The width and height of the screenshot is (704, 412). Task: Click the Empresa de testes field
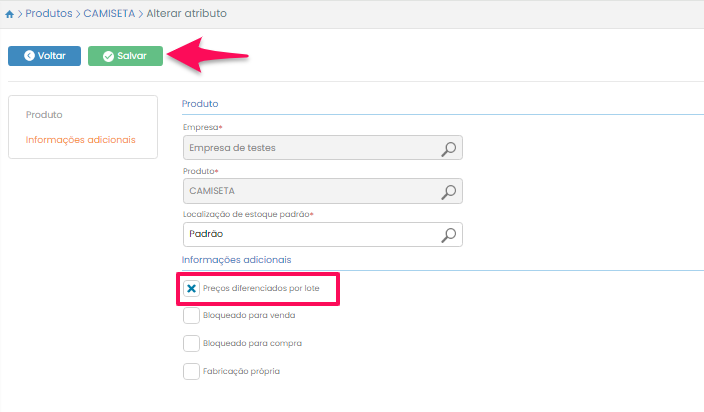310,148
